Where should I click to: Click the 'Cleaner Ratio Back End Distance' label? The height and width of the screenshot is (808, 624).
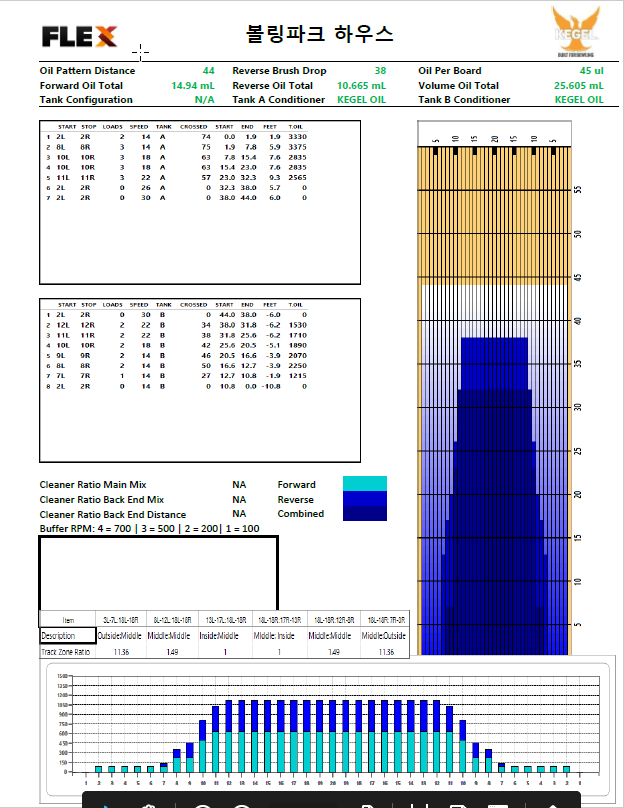click(x=113, y=514)
